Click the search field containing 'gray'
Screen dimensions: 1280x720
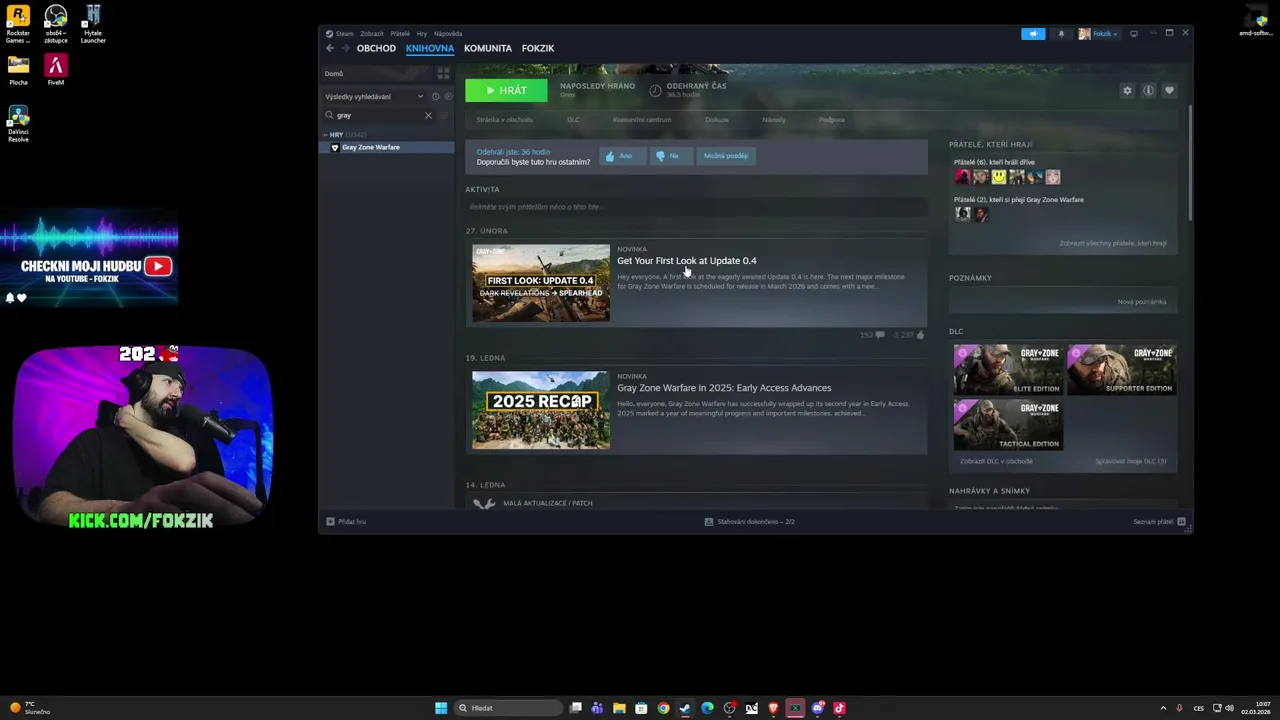pos(378,115)
